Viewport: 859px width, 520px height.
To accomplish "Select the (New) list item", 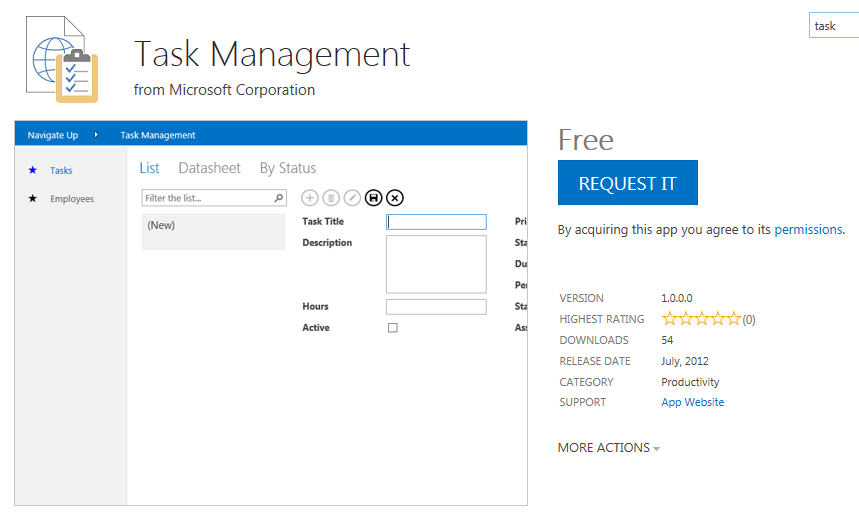I will point(214,231).
